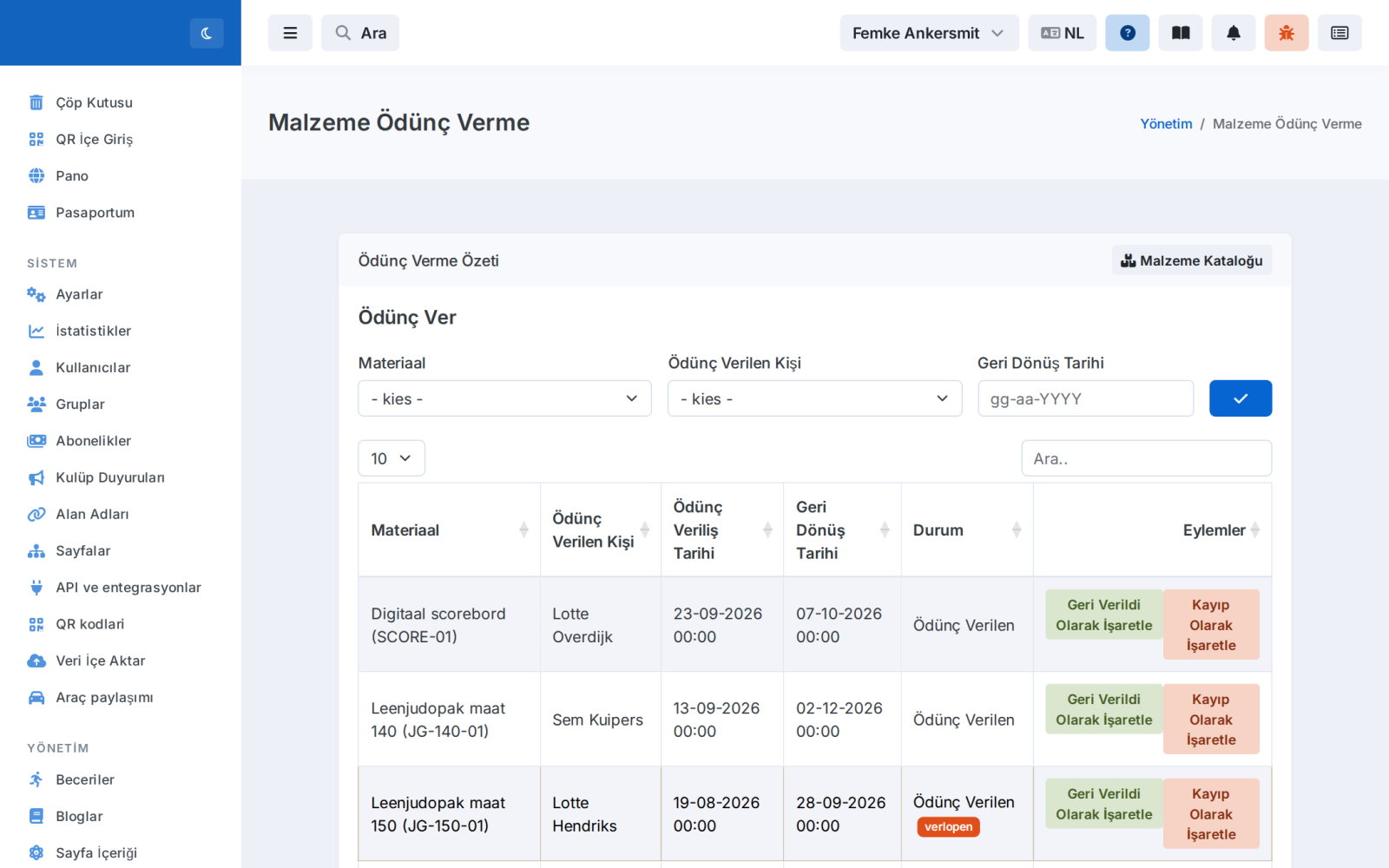The width and height of the screenshot is (1389, 868).
Task: Open the help question mark icon
Action: coord(1128,33)
